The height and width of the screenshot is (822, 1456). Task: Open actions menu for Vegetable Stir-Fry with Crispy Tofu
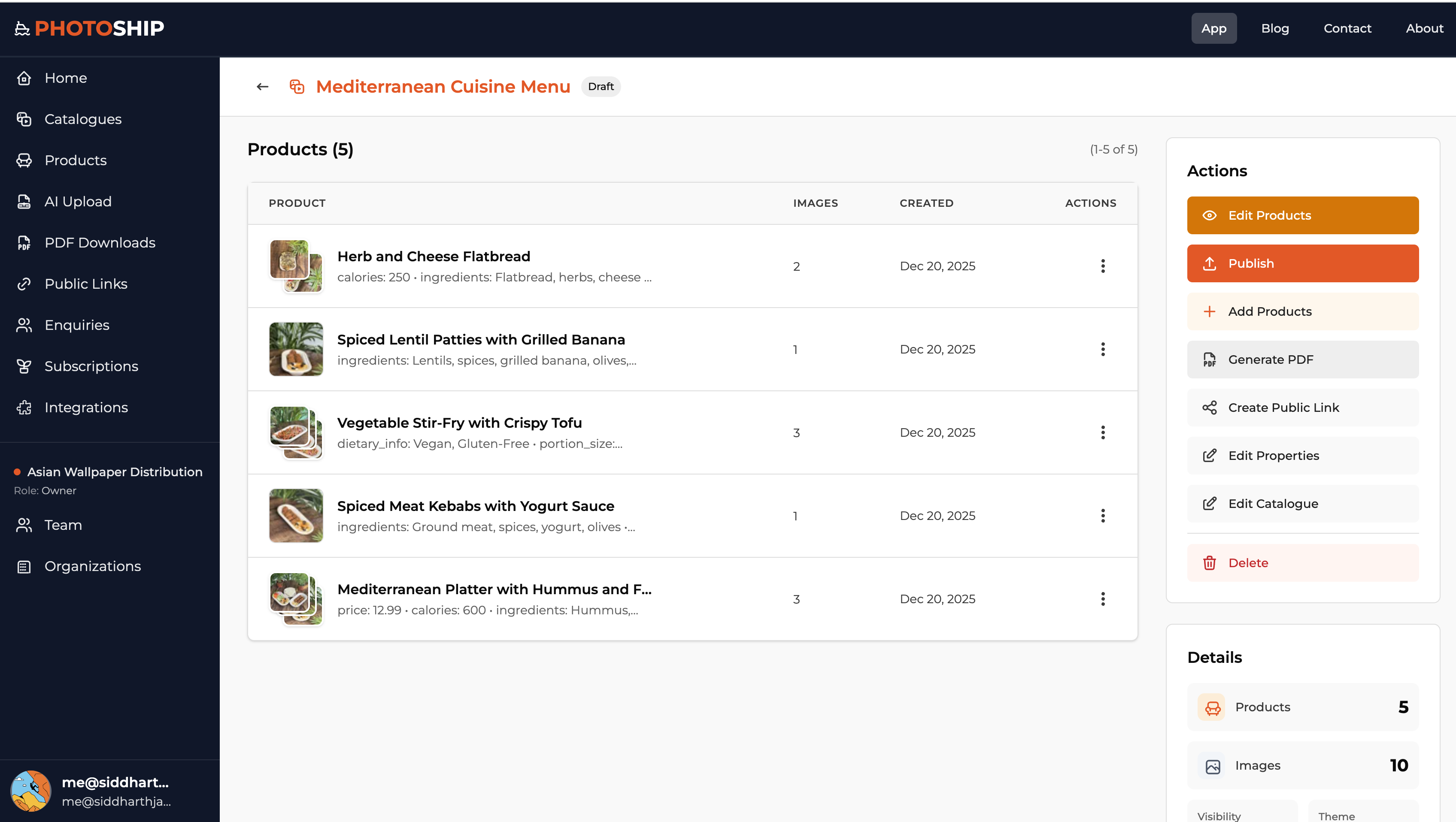(x=1103, y=432)
